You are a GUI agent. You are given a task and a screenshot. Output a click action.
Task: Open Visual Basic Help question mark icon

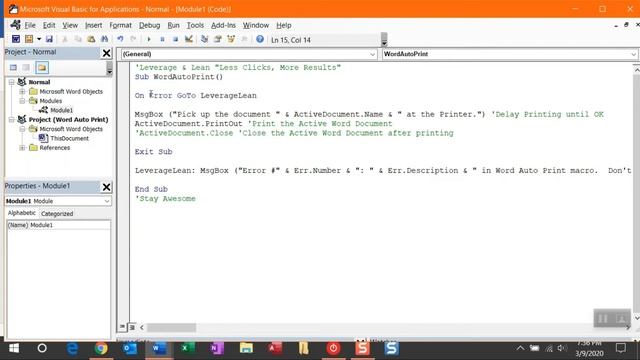(260, 39)
